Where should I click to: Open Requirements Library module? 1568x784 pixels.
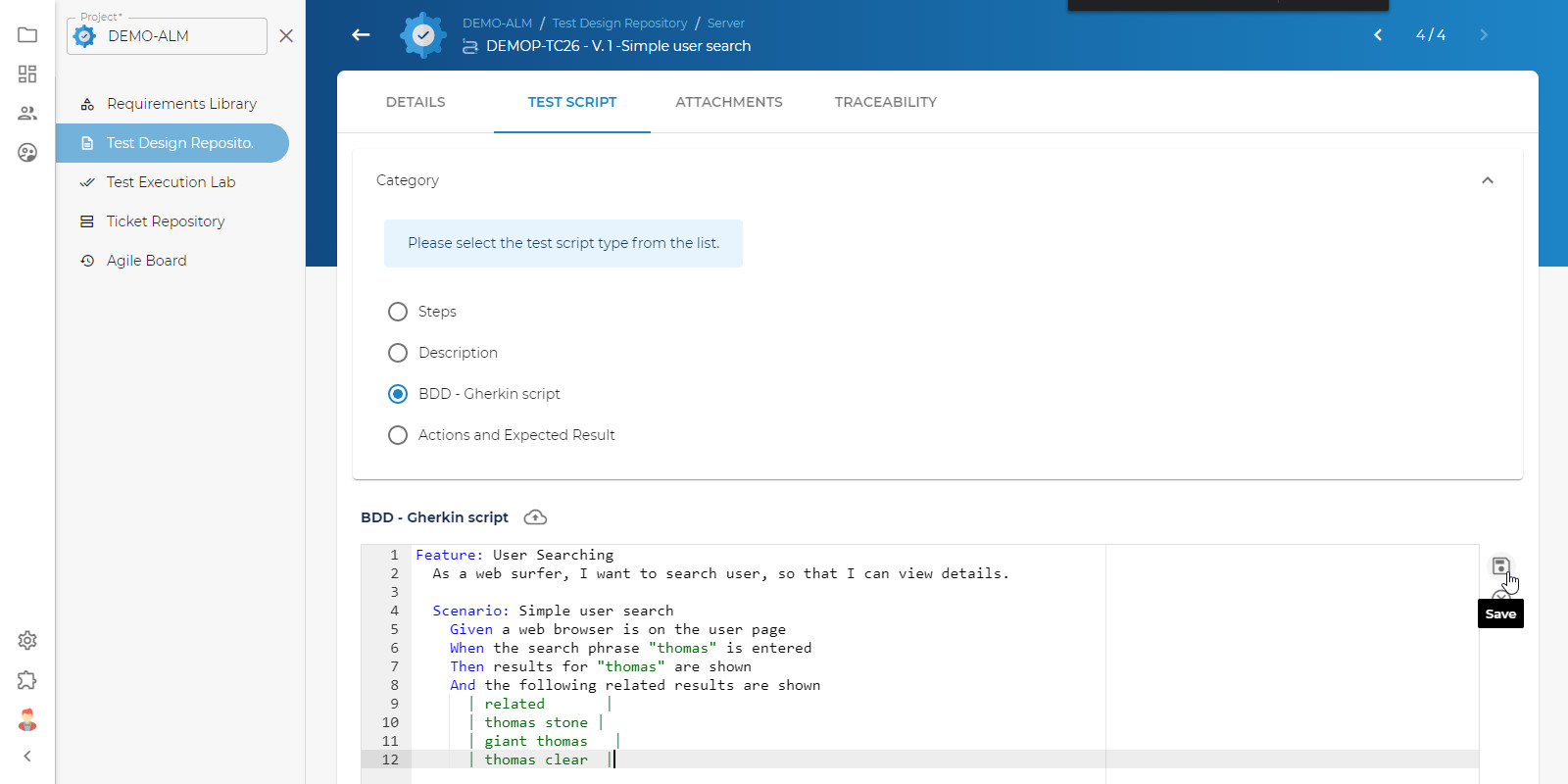[x=172, y=104]
